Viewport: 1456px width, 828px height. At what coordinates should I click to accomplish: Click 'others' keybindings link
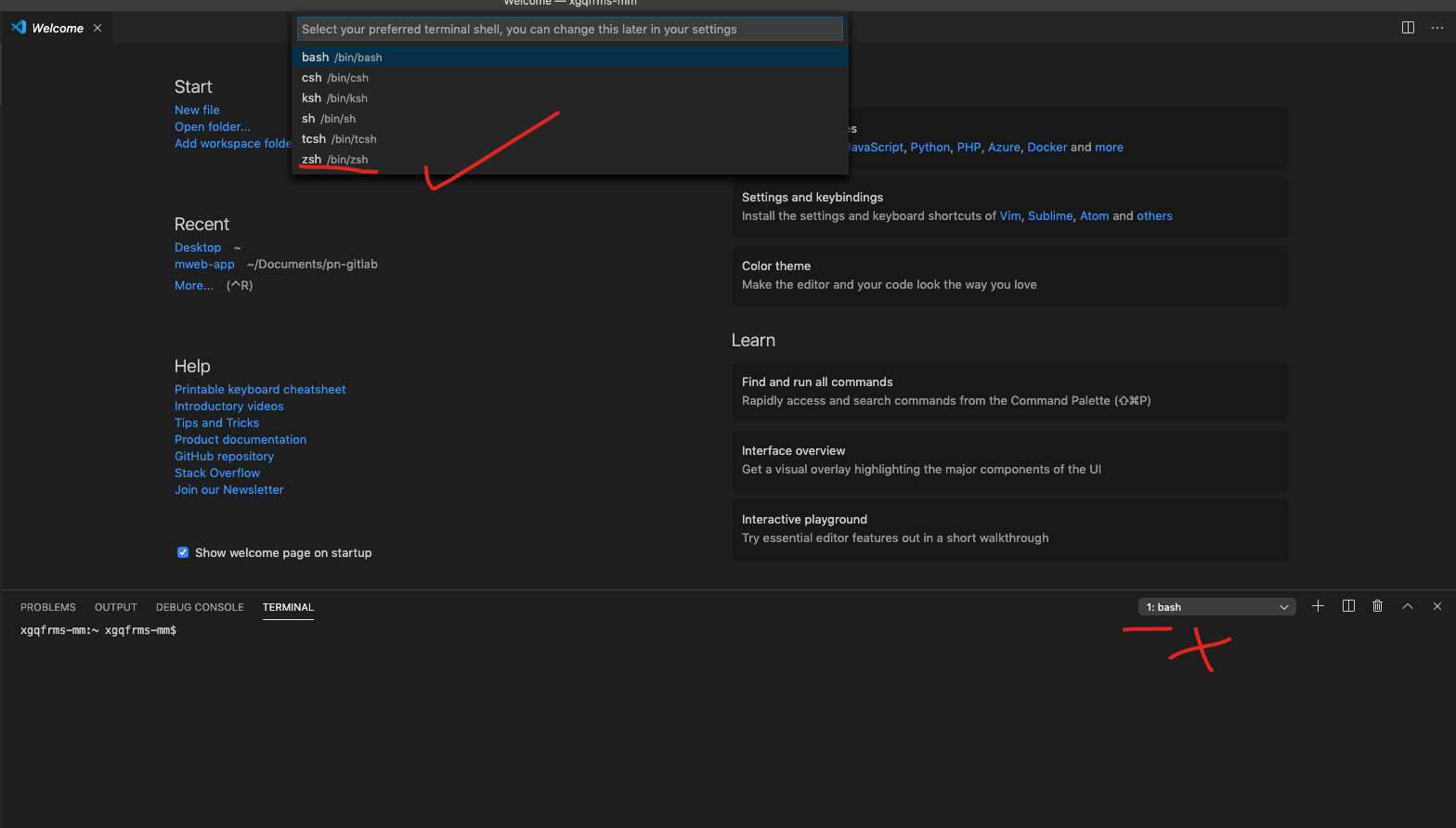click(x=1154, y=215)
